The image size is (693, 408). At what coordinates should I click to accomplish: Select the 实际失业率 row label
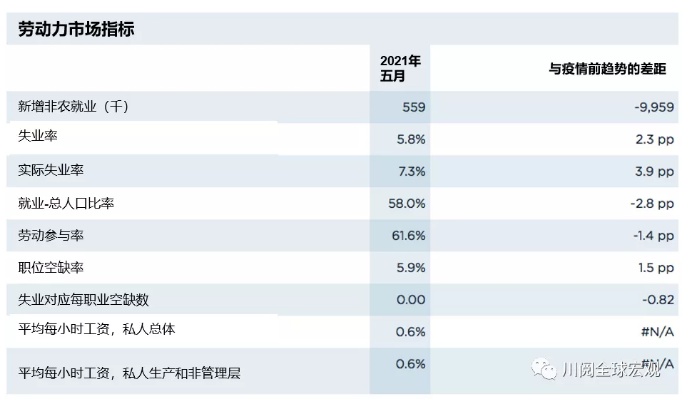tap(51, 171)
